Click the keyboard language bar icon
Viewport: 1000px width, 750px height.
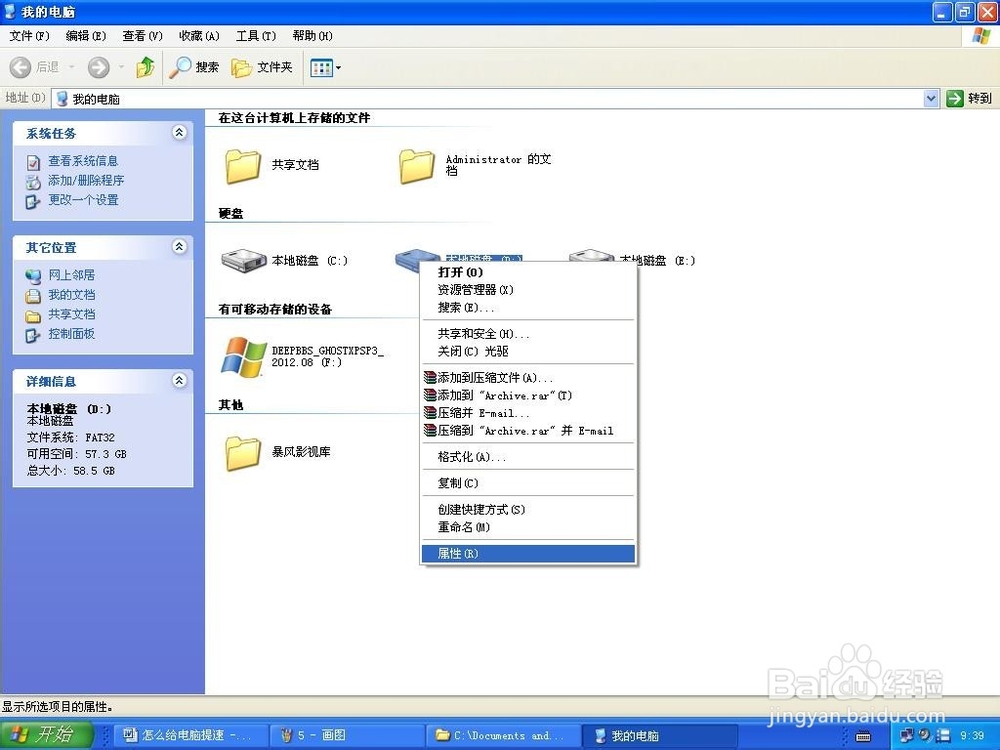pyautogui.click(x=863, y=736)
